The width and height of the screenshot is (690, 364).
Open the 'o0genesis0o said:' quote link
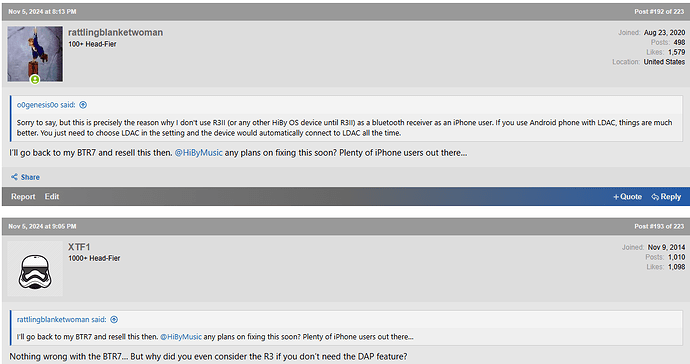click(46, 105)
